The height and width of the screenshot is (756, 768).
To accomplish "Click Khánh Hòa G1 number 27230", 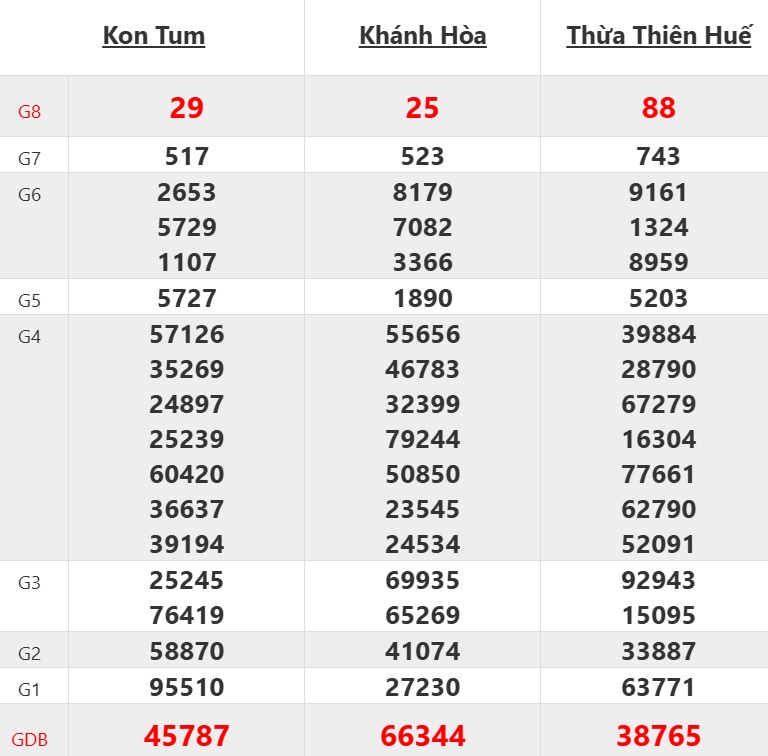I will tap(422, 687).
